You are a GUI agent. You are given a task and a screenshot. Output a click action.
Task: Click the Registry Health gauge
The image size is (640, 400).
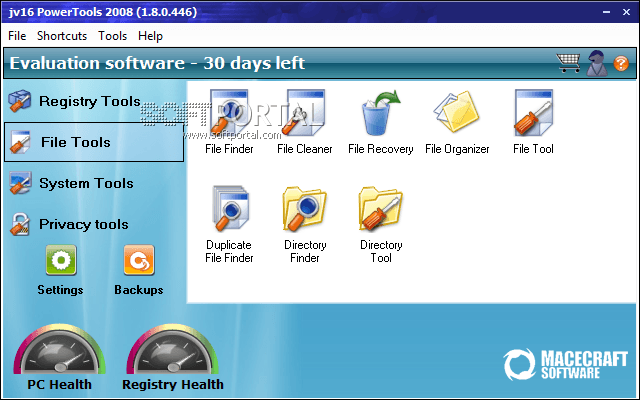click(x=172, y=349)
